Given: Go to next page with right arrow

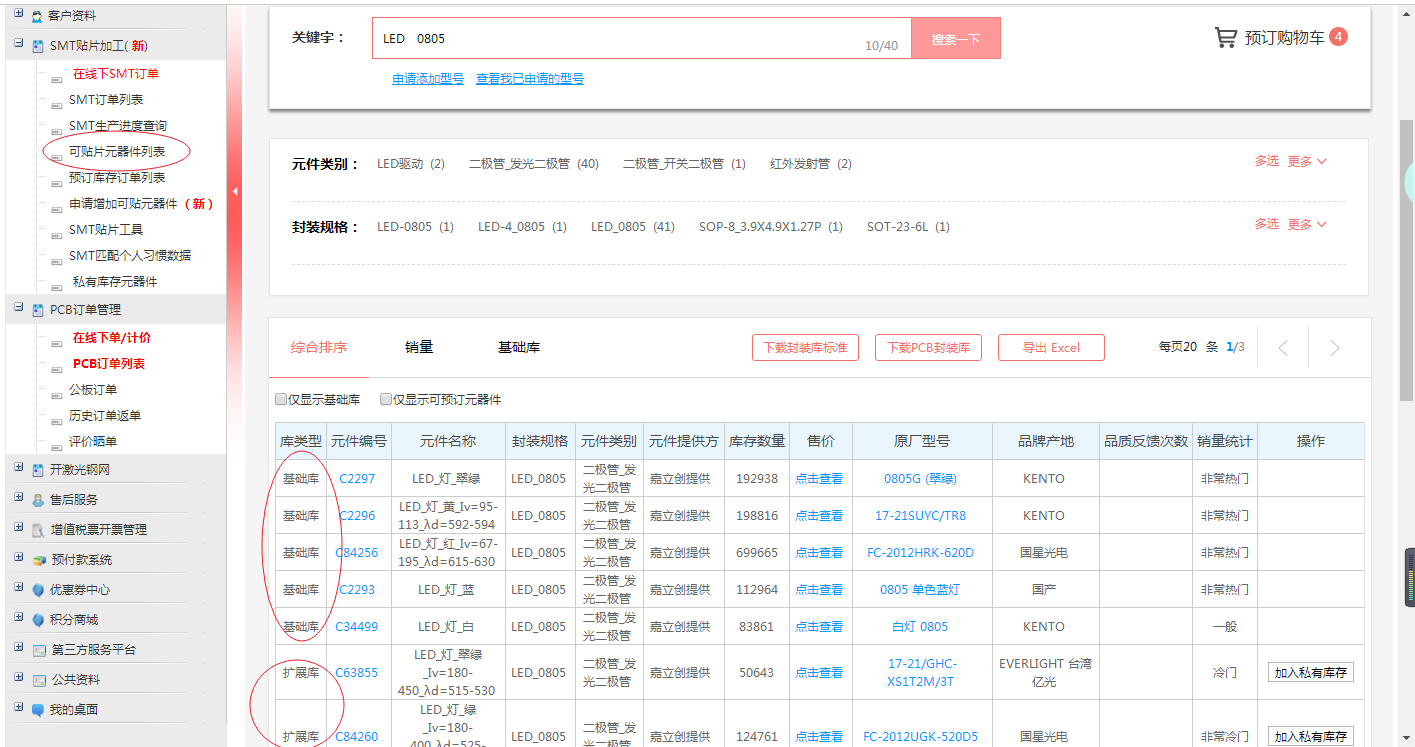Looking at the screenshot, I should (1334, 348).
